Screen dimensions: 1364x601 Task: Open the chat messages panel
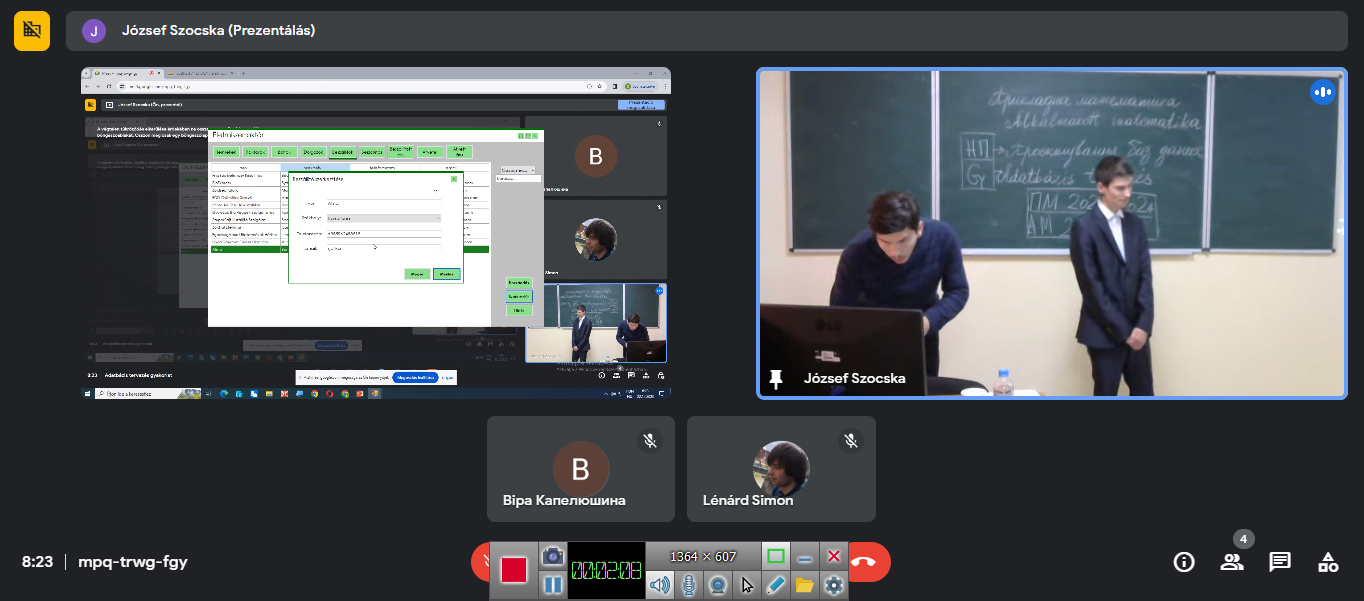pos(1280,562)
